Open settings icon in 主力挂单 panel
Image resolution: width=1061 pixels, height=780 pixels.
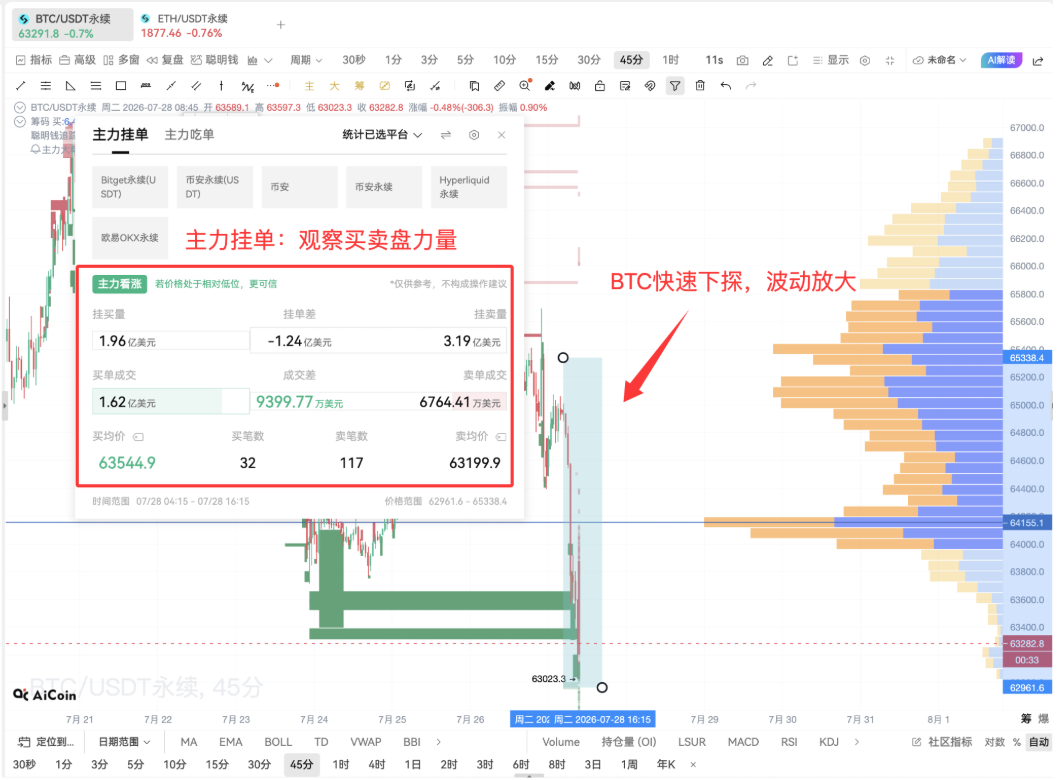(x=474, y=135)
